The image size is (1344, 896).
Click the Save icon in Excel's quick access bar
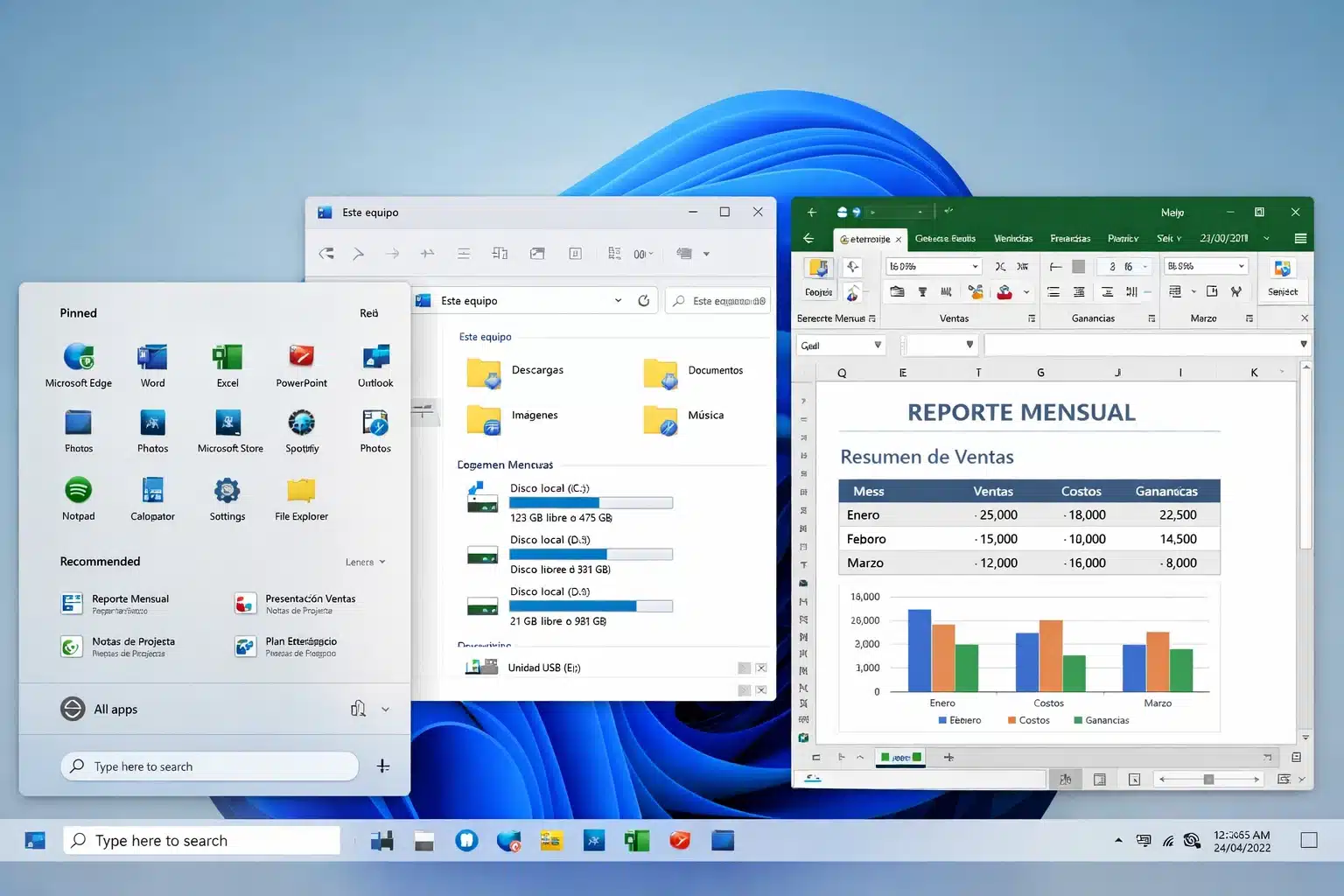tap(841, 212)
